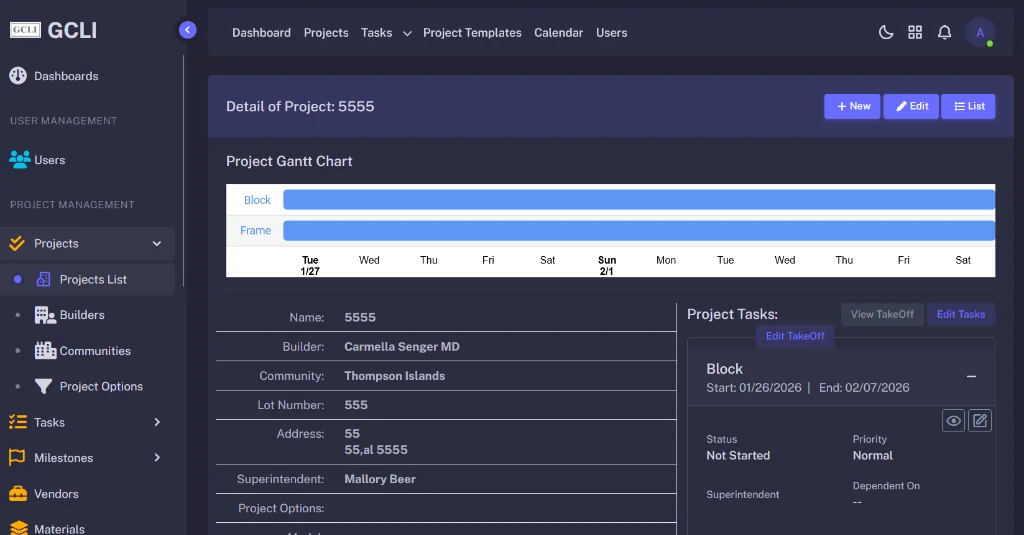Open Project Templates in top navigation
Screen dimensions: 1024x535
pyautogui.click(x=472, y=33)
